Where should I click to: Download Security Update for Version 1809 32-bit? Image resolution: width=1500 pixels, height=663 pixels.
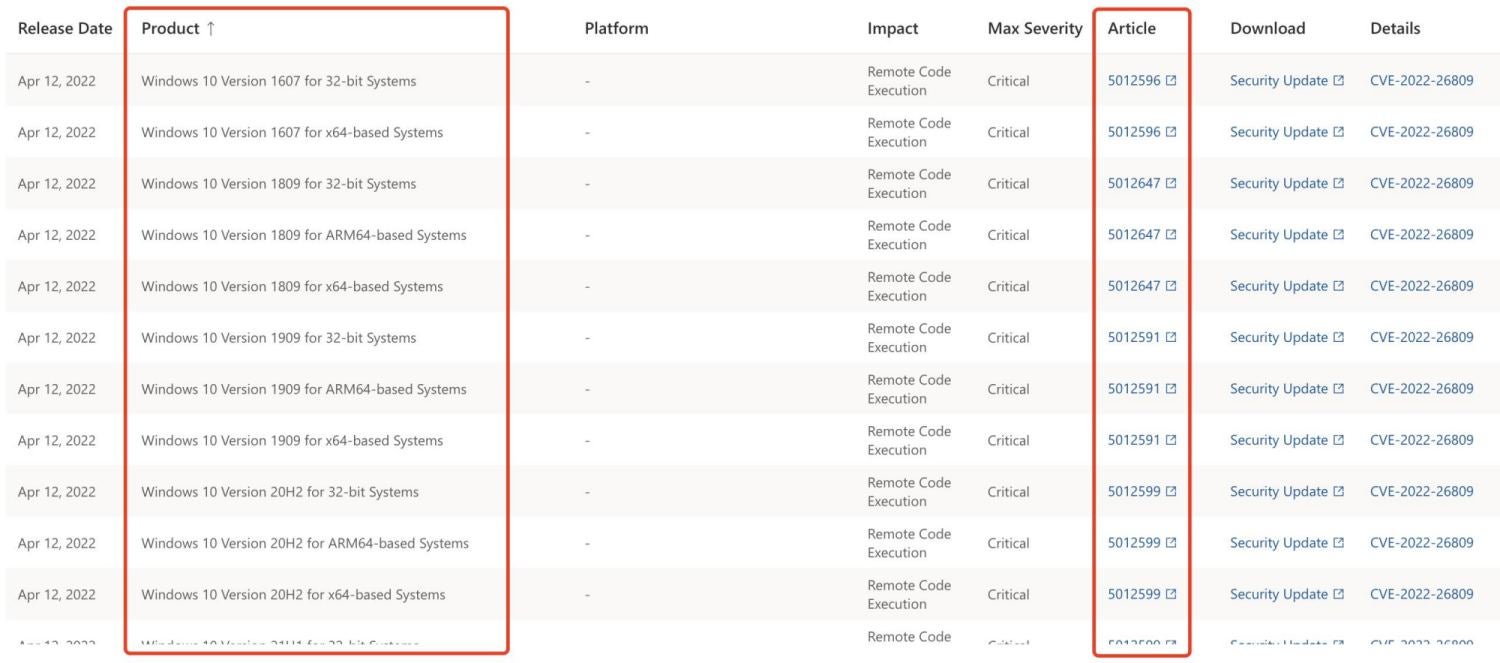(1287, 184)
